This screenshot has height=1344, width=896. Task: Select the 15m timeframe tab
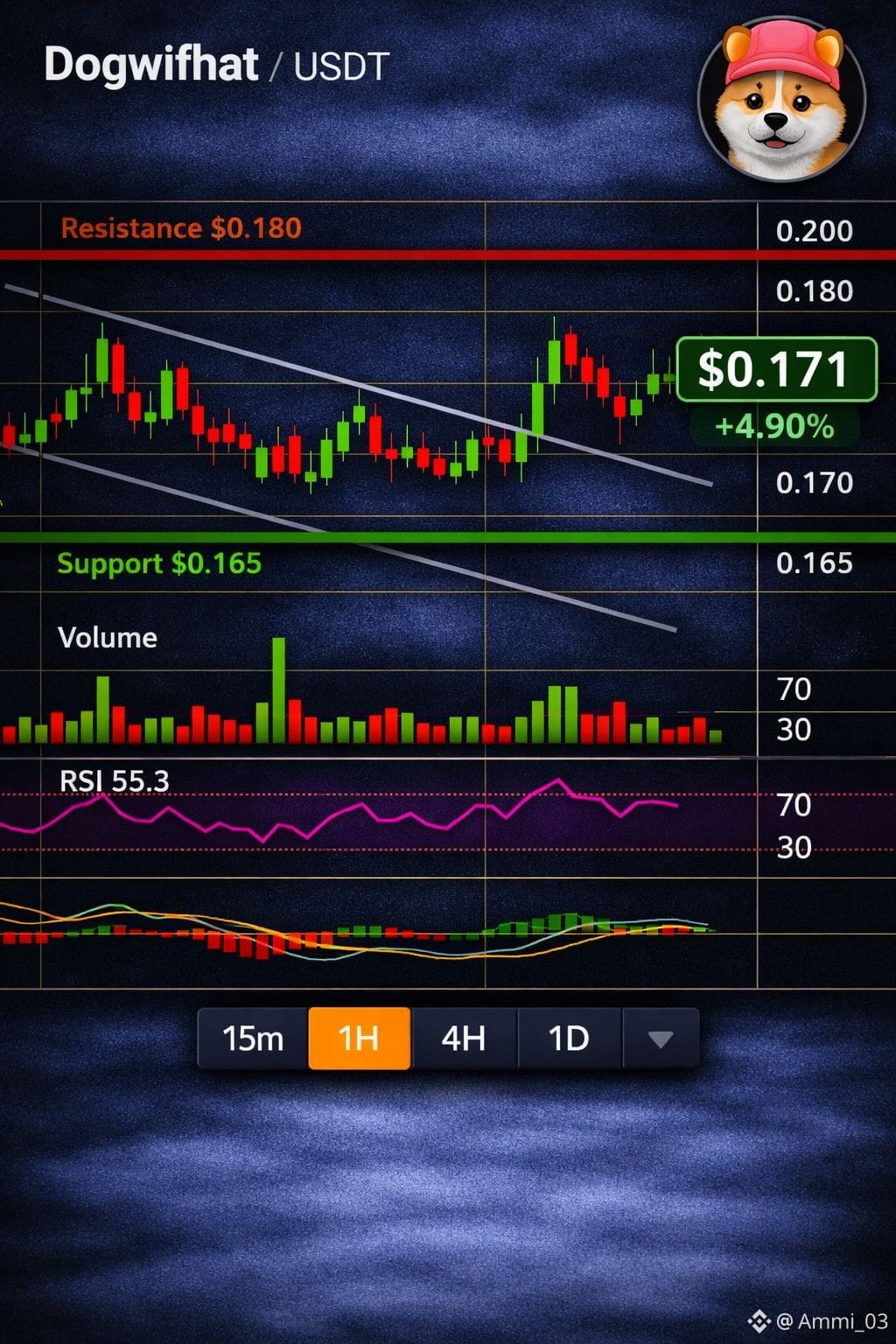(x=253, y=1039)
